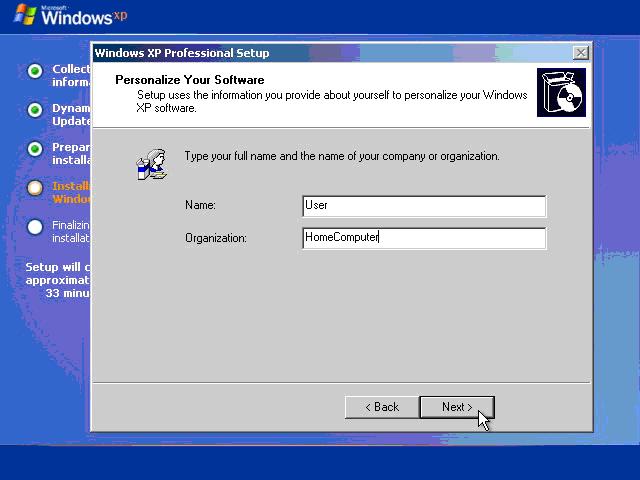Select the Dynamic Update step bullet
This screenshot has height=480, width=640.
[x=35, y=110]
